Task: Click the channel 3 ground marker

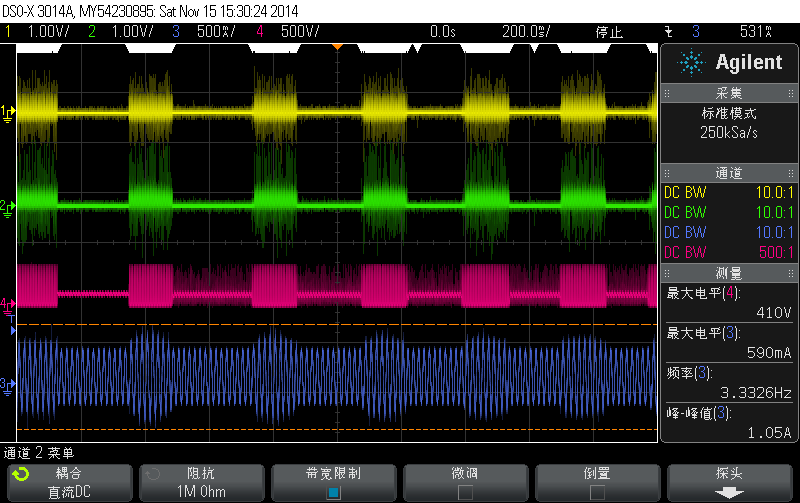Action: 8,386
